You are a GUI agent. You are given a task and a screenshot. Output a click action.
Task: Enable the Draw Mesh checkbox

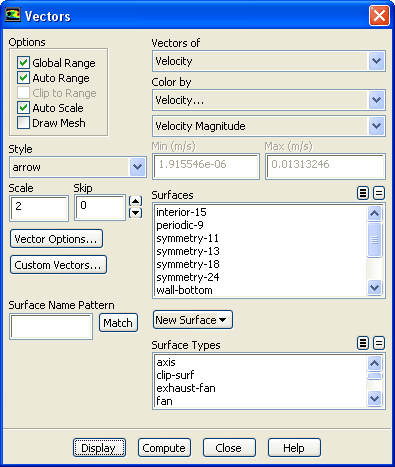click(x=23, y=122)
